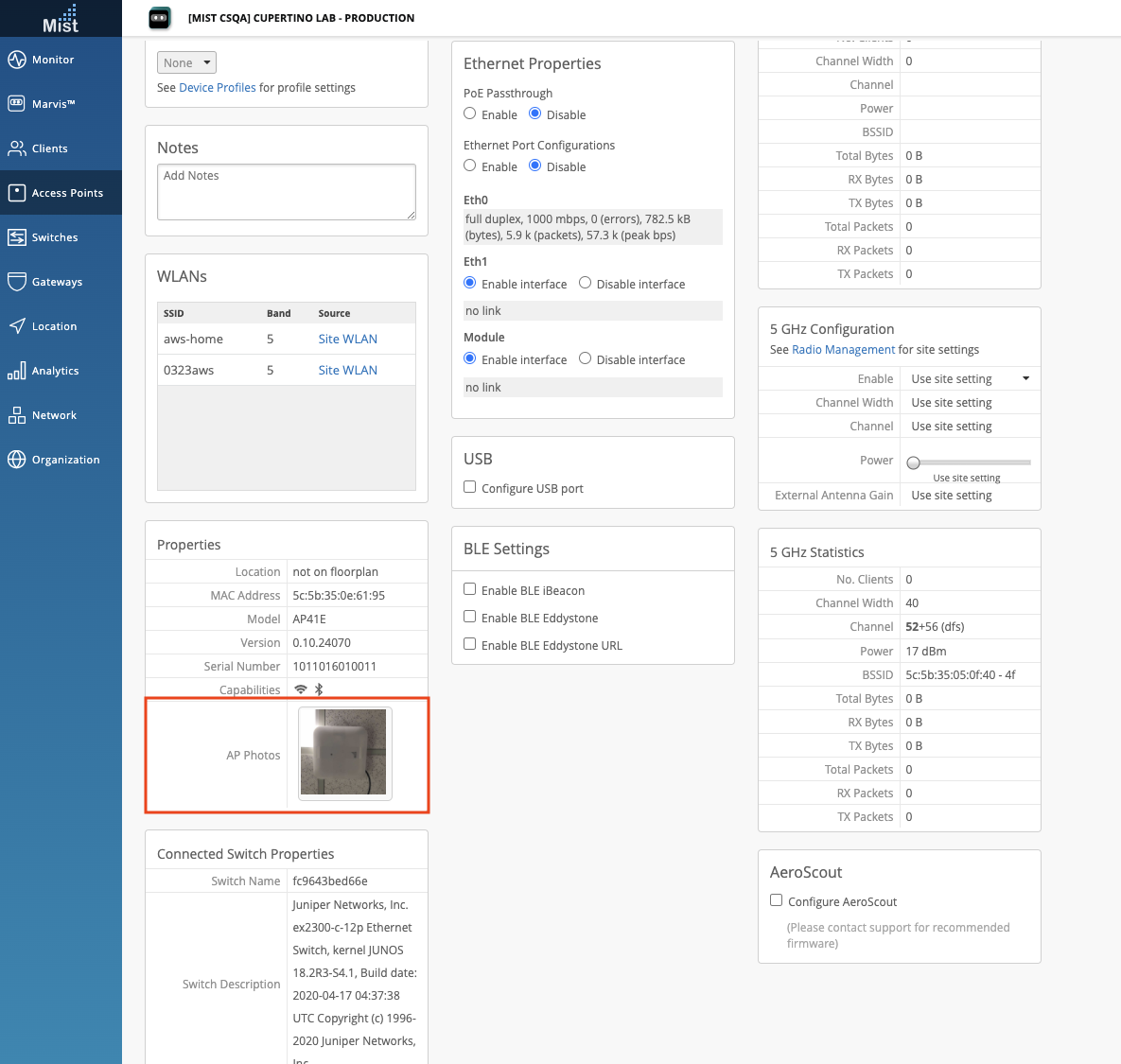Click the Location arrow icon
Screen dimensions: 1121x1064
[17, 326]
